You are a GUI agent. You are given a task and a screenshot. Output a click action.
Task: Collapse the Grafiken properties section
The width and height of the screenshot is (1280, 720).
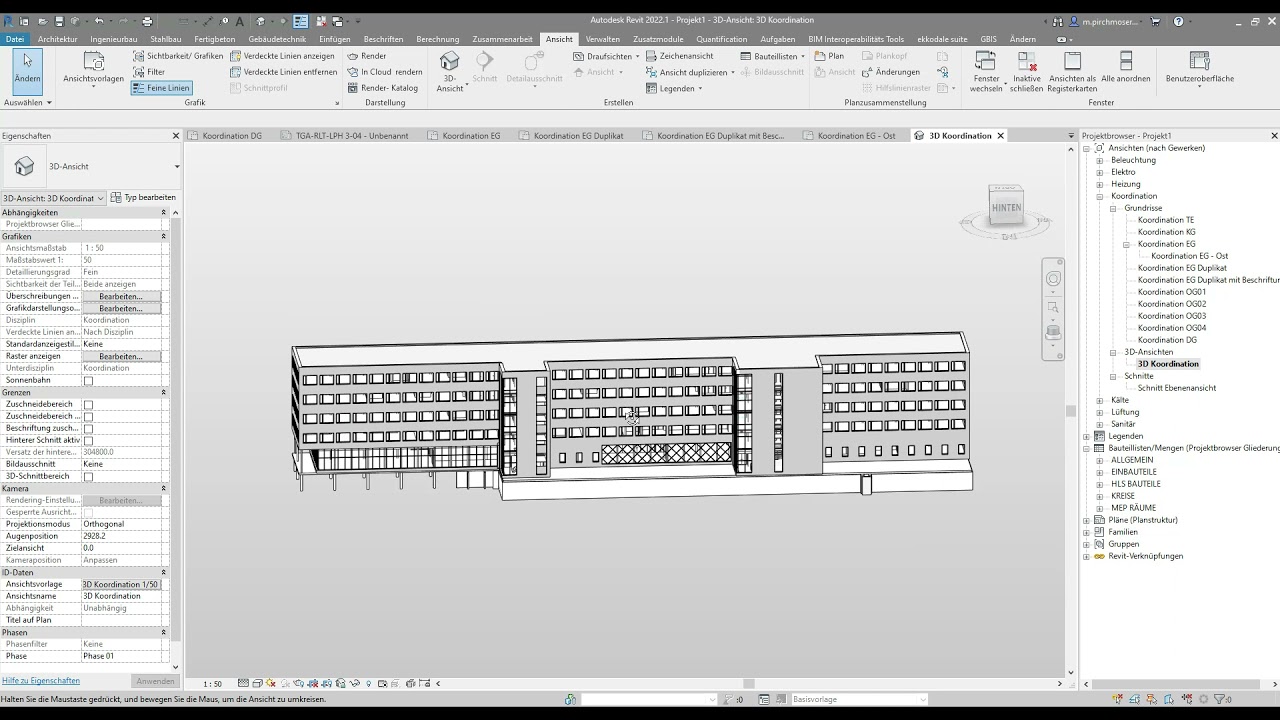pyautogui.click(x=164, y=237)
